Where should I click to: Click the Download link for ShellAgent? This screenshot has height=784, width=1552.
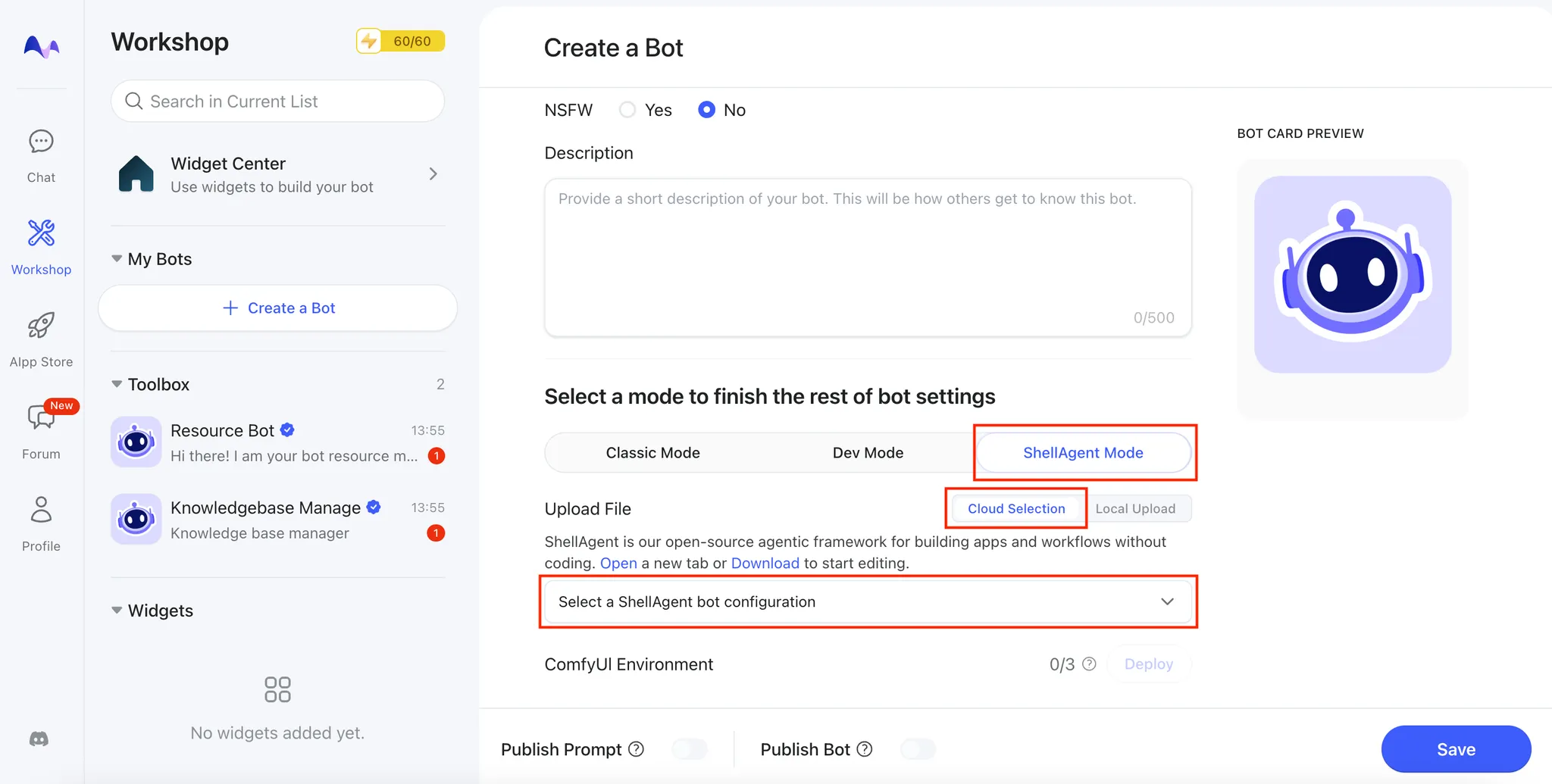pyautogui.click(x=765, y=563)
